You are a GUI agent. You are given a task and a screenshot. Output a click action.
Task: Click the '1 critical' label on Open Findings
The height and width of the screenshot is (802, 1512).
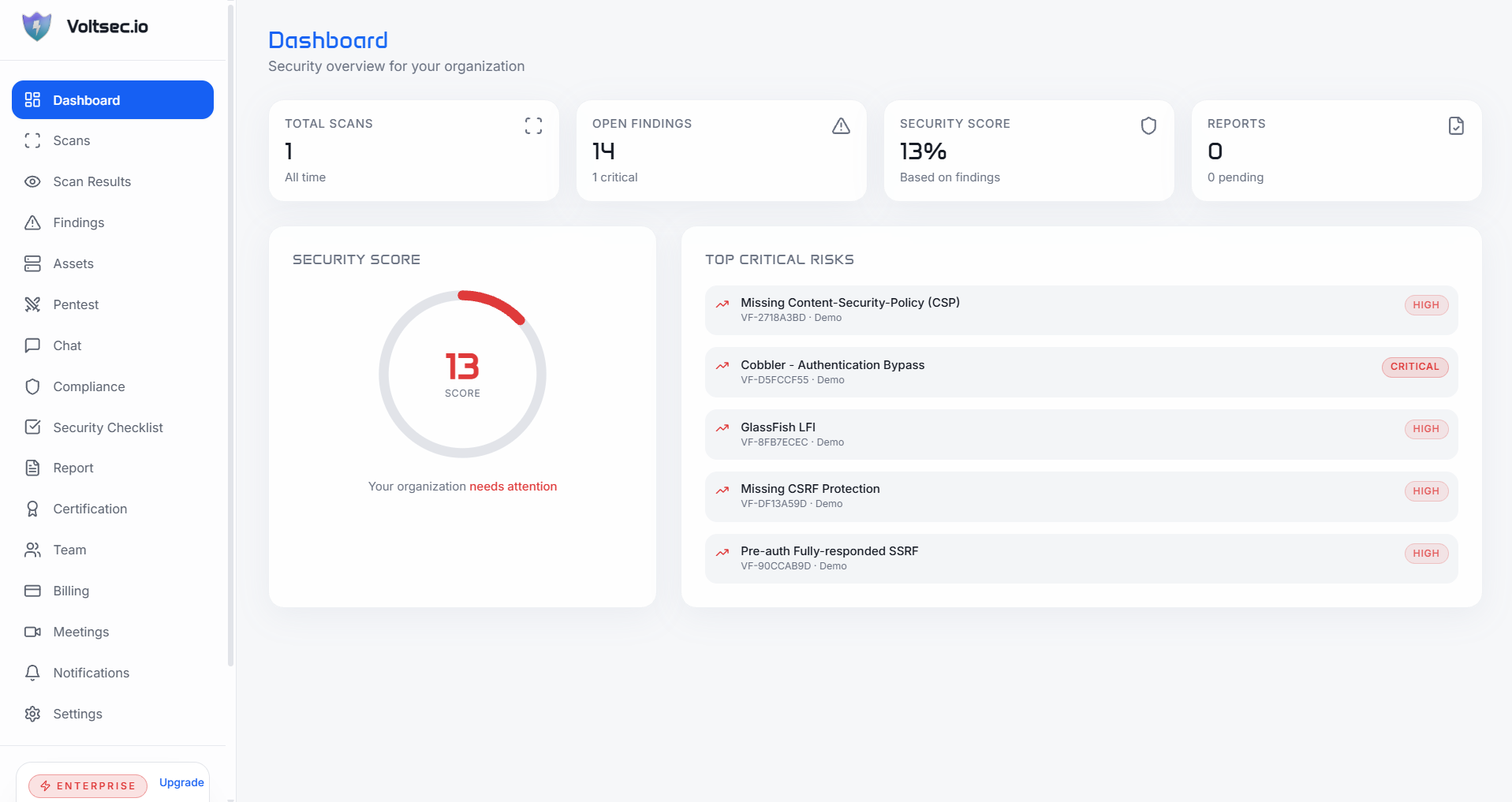tap(615, 177)
